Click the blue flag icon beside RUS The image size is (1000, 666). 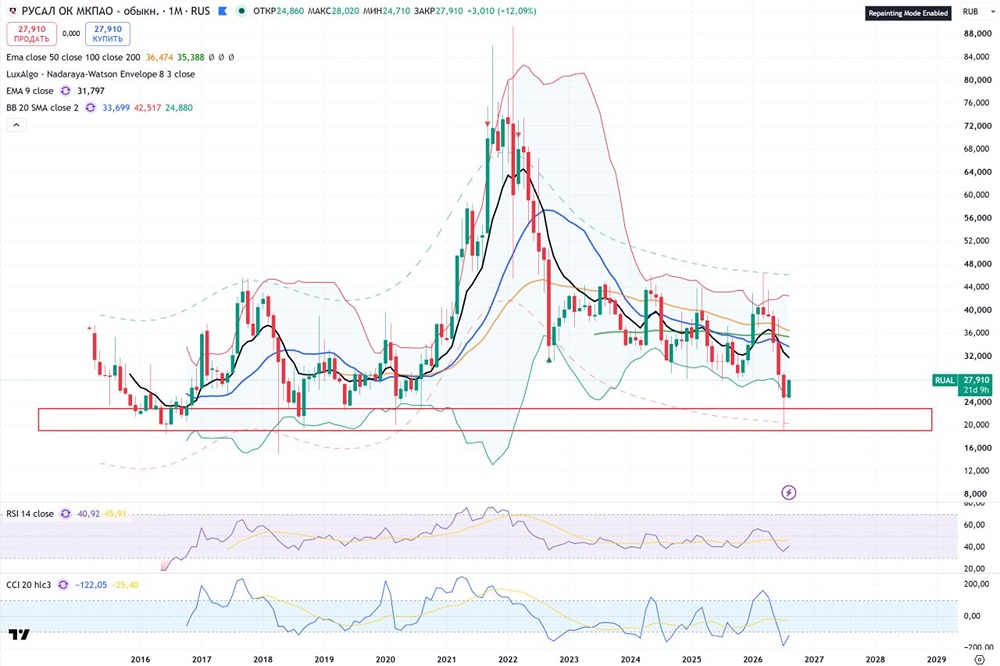pyautogui.click(x=222, y=11)
